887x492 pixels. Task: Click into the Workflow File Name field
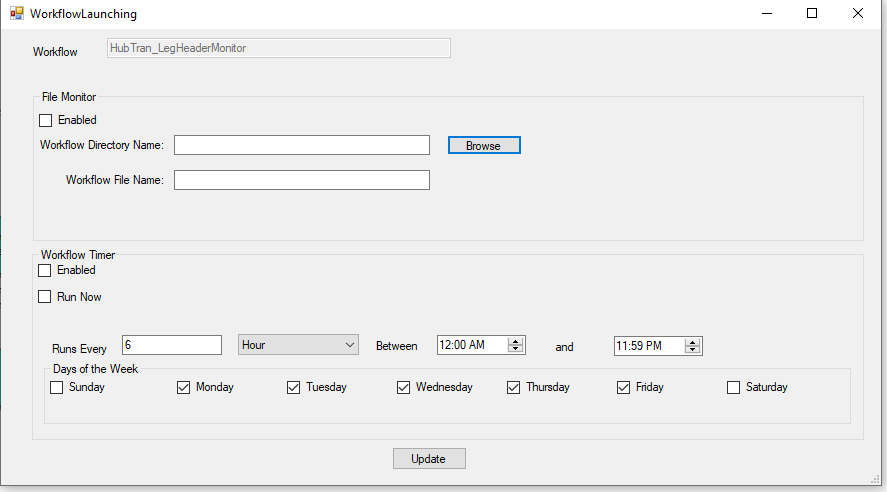[x=301, y=180]
